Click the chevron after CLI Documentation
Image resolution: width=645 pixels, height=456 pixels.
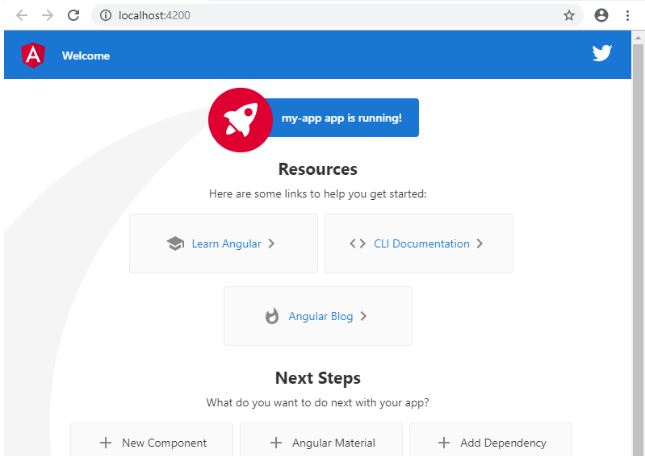click(480, 243)
